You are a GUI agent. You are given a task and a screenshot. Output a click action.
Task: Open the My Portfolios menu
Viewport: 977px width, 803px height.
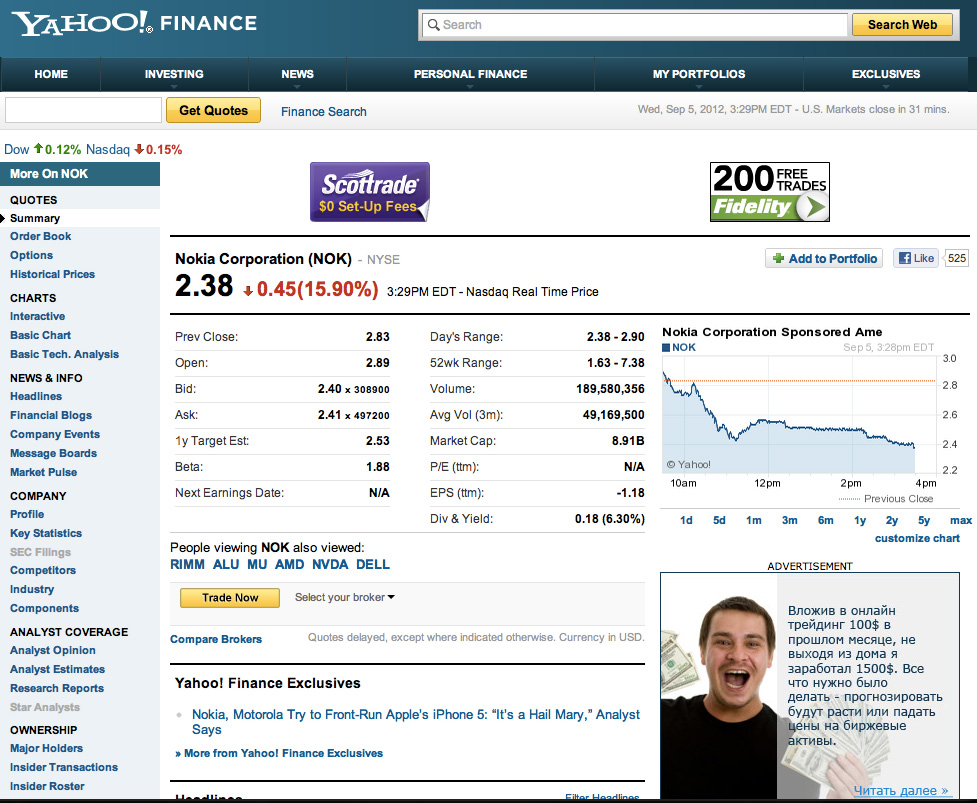coord(698,74)
